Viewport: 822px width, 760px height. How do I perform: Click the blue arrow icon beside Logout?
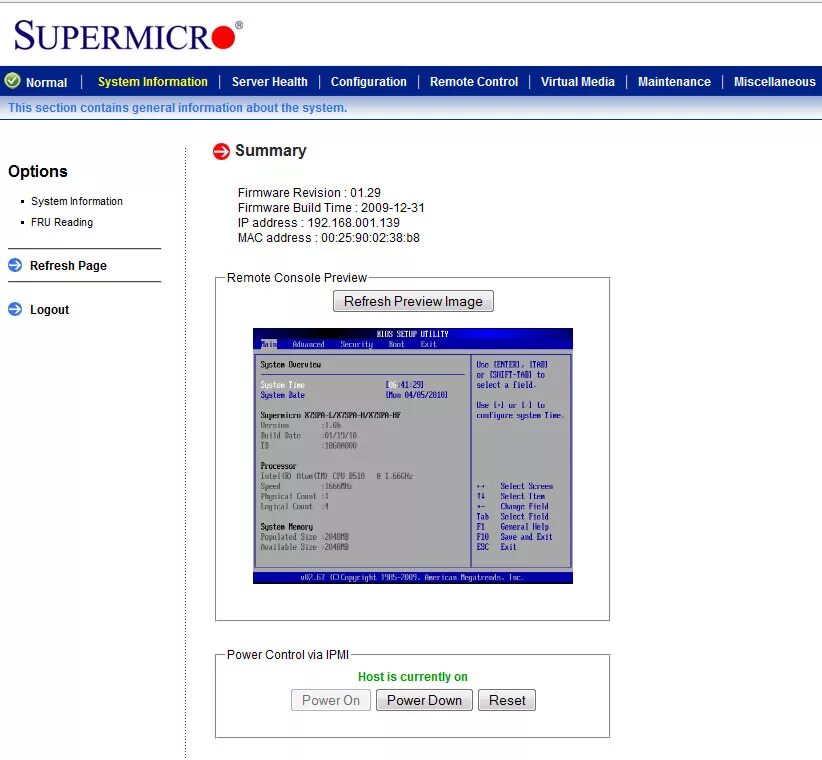point(15,309)
